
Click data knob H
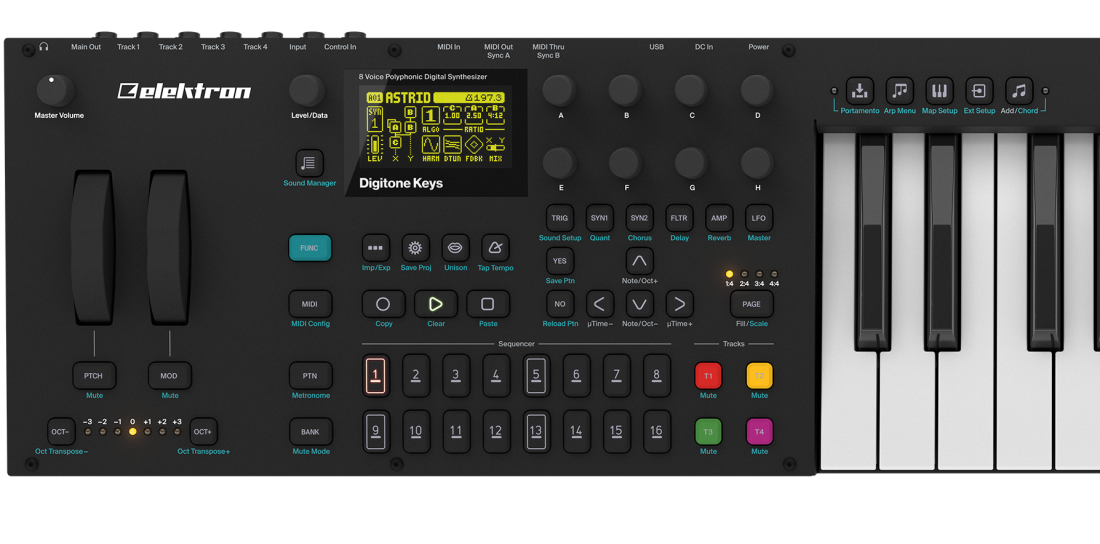(758, 163)
